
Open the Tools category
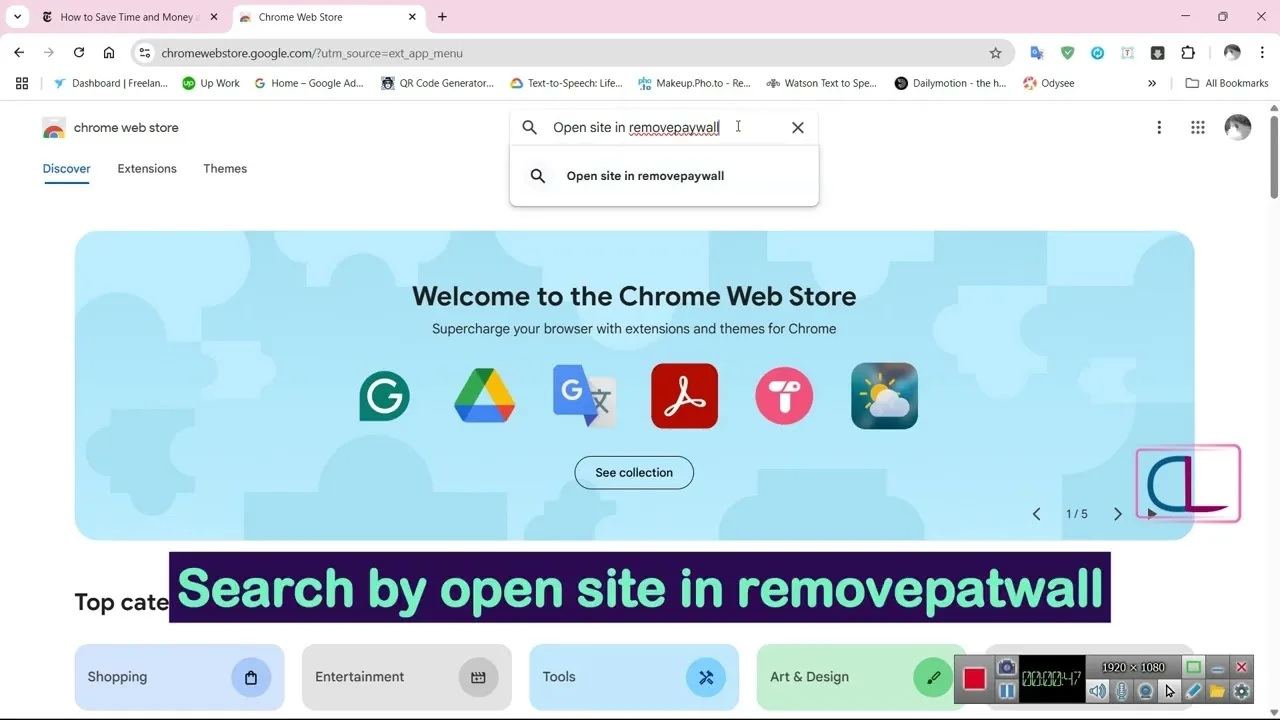(634, 677)
